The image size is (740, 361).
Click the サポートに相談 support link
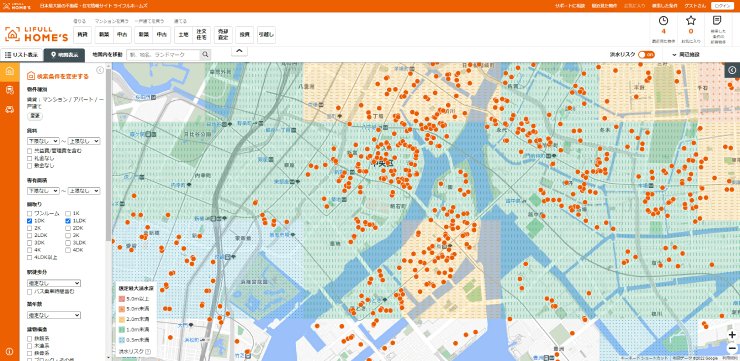pos(571,6)
